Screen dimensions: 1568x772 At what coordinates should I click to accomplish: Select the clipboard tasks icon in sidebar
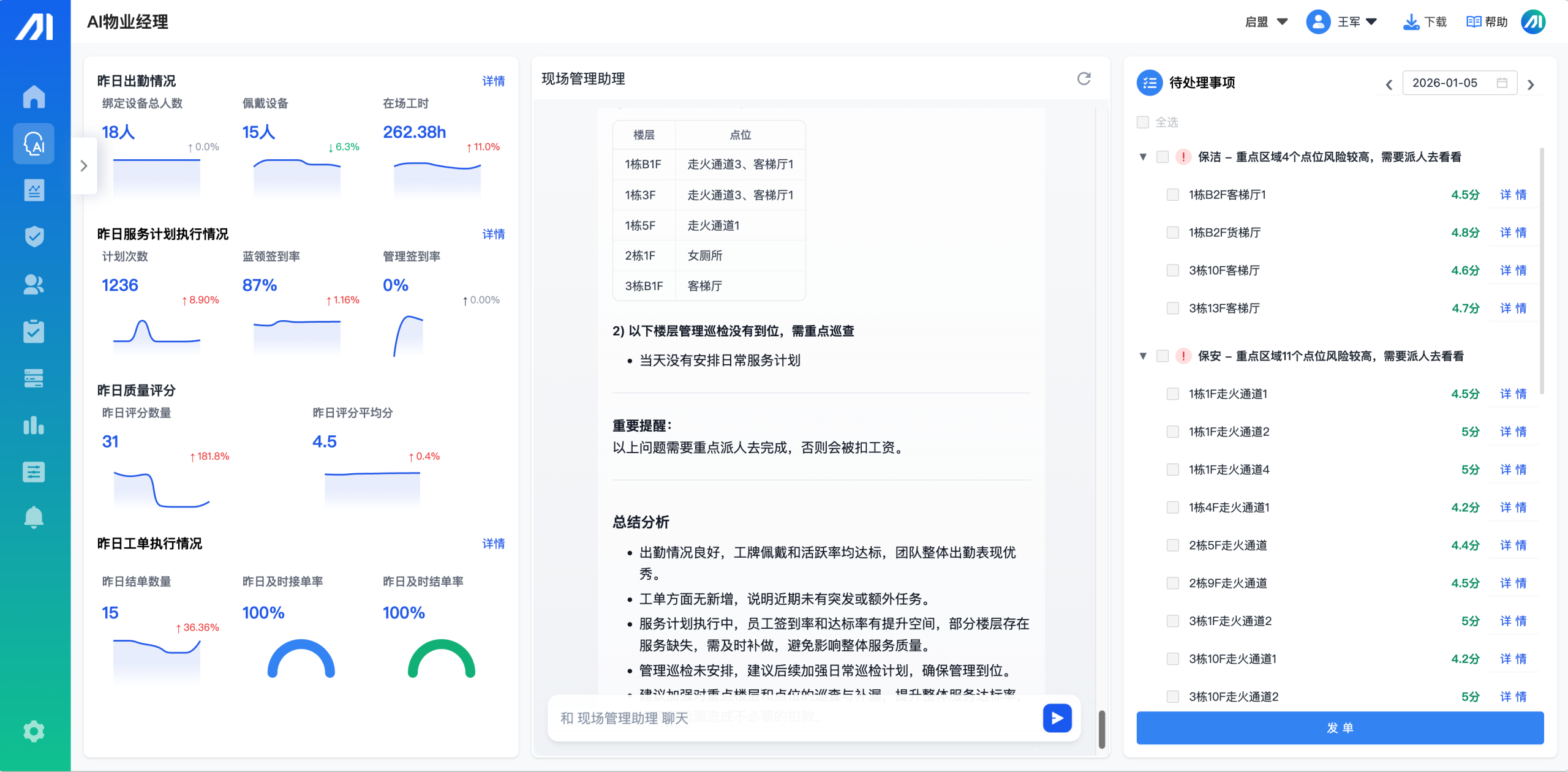pyautogui.click(x=34, y=331)
